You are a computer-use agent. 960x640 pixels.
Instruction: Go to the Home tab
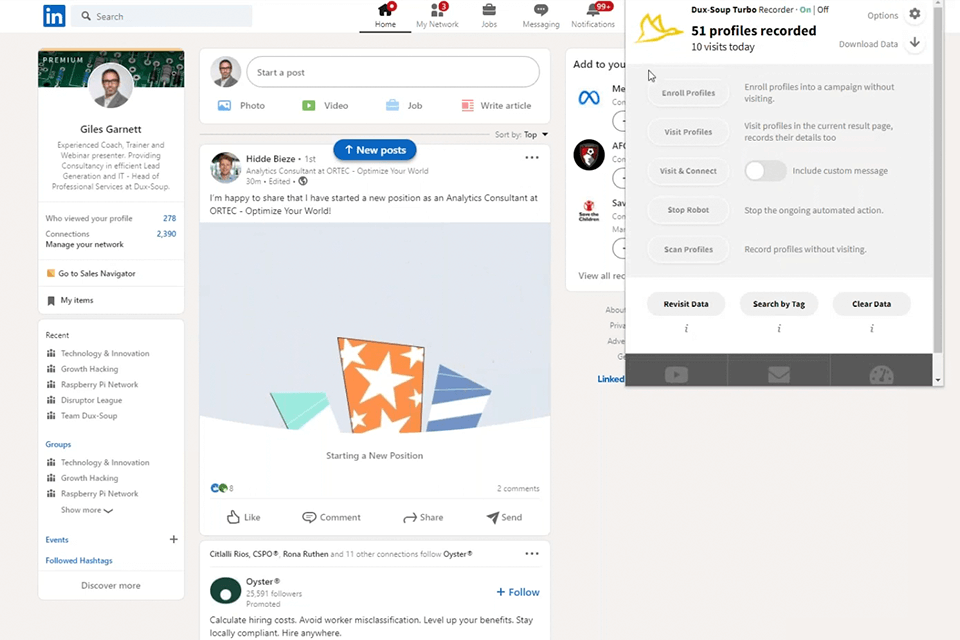click(x=385, y=16)
